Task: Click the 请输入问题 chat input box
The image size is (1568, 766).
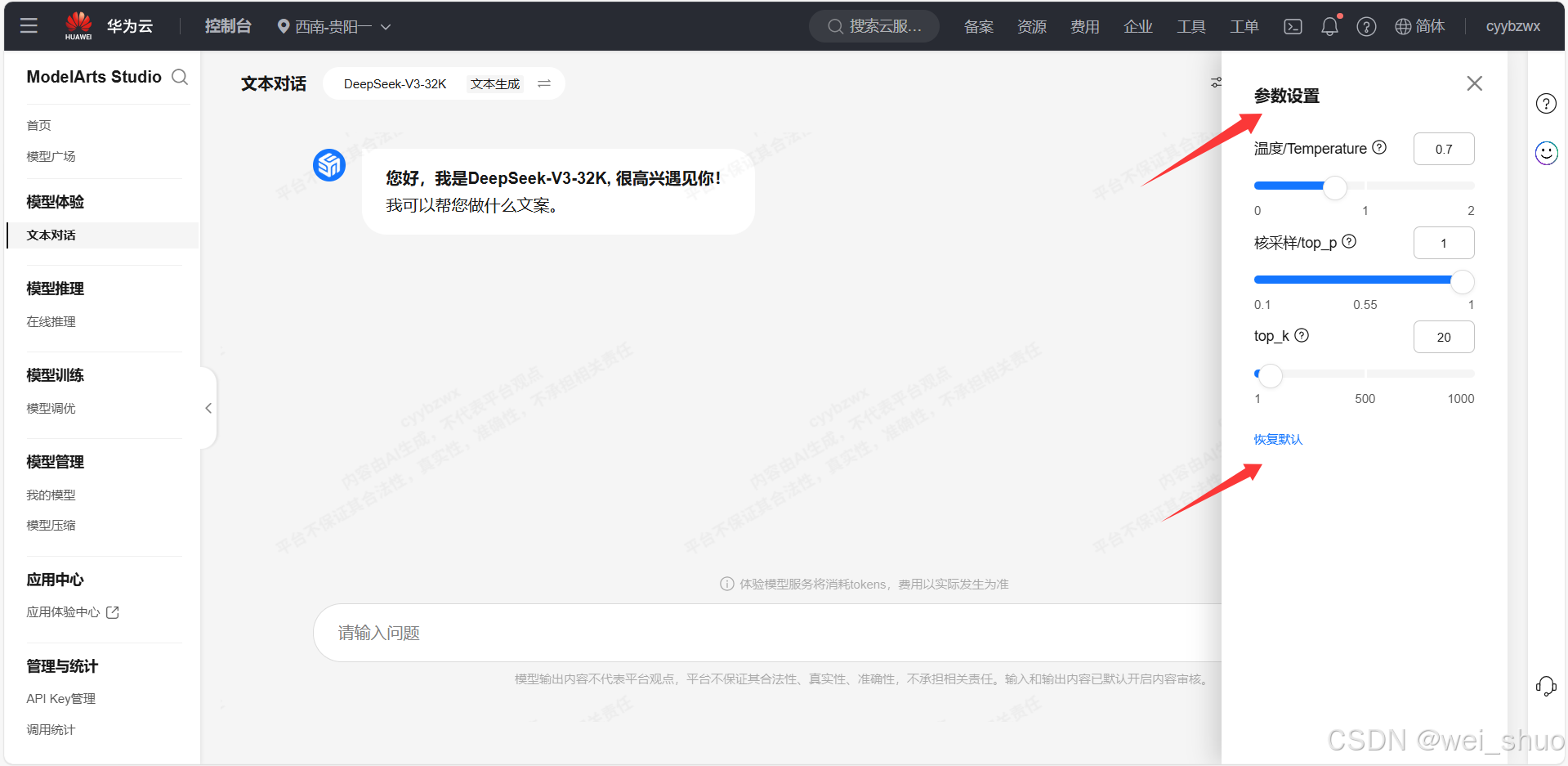Action: [x=766, y=633]
